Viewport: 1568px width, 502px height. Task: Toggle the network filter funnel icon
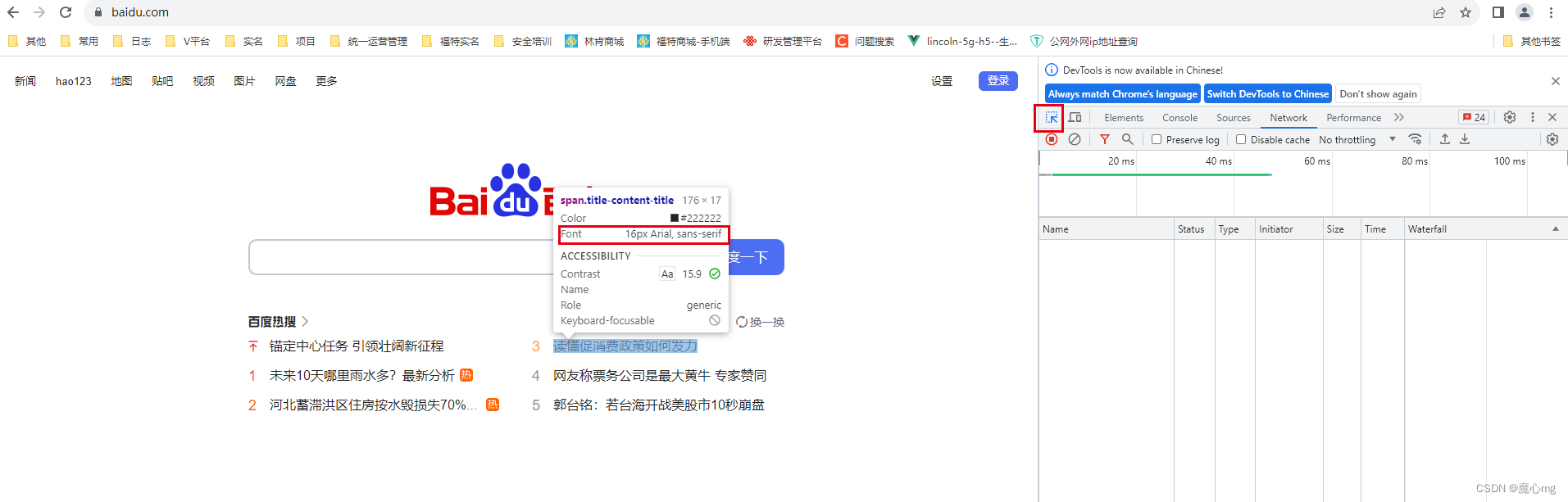coord(1105,139)
